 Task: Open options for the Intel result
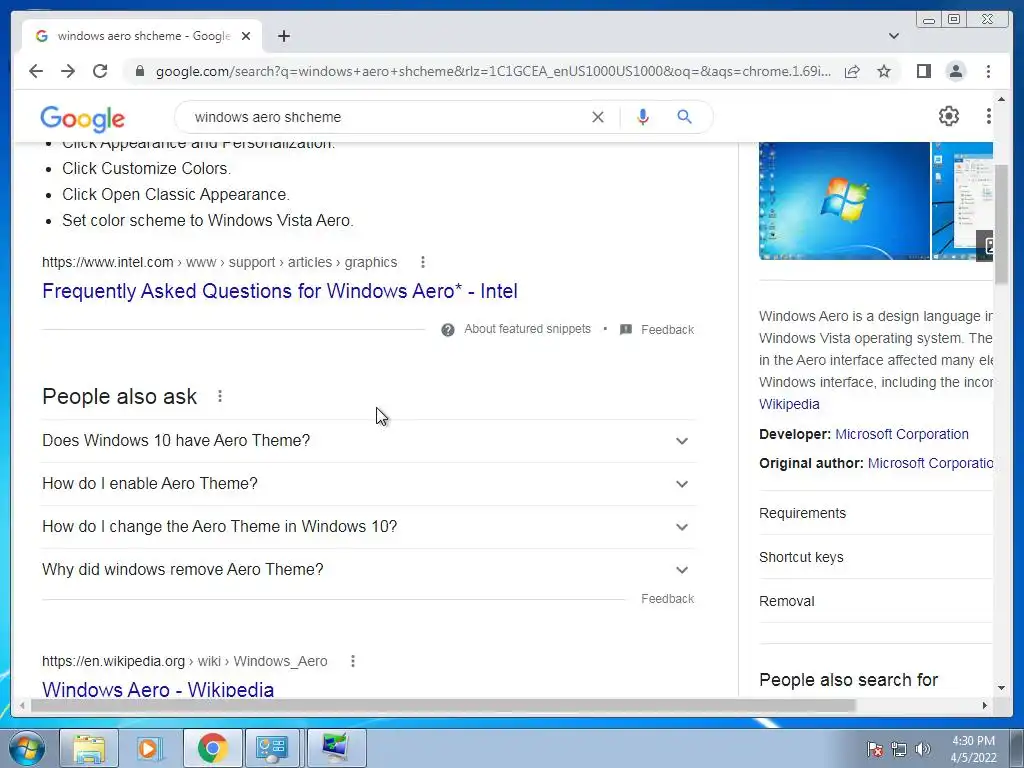click(x=423, y=262)
